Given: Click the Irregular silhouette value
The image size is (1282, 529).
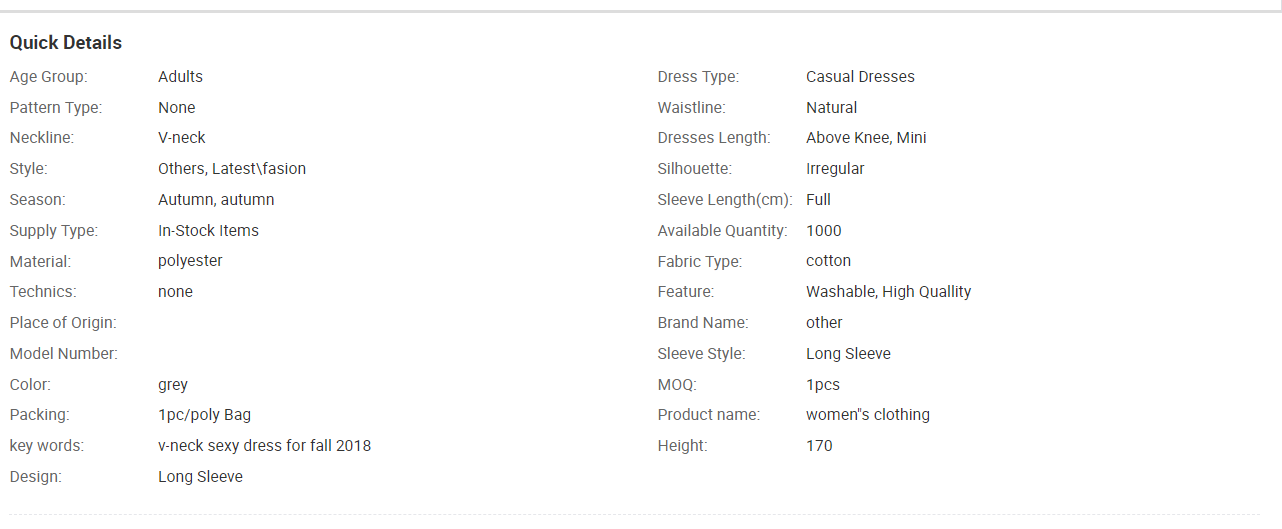Looking at the screenshot, I should click(835, 169).
